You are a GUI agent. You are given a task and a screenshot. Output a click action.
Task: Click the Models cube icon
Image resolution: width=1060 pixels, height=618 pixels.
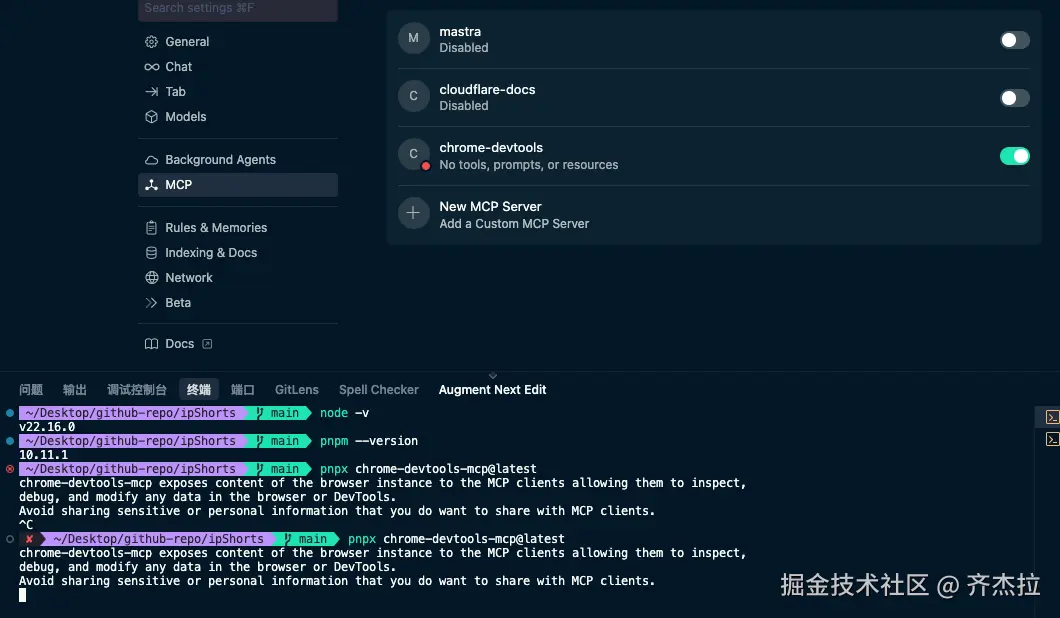(x=151, y=117)
